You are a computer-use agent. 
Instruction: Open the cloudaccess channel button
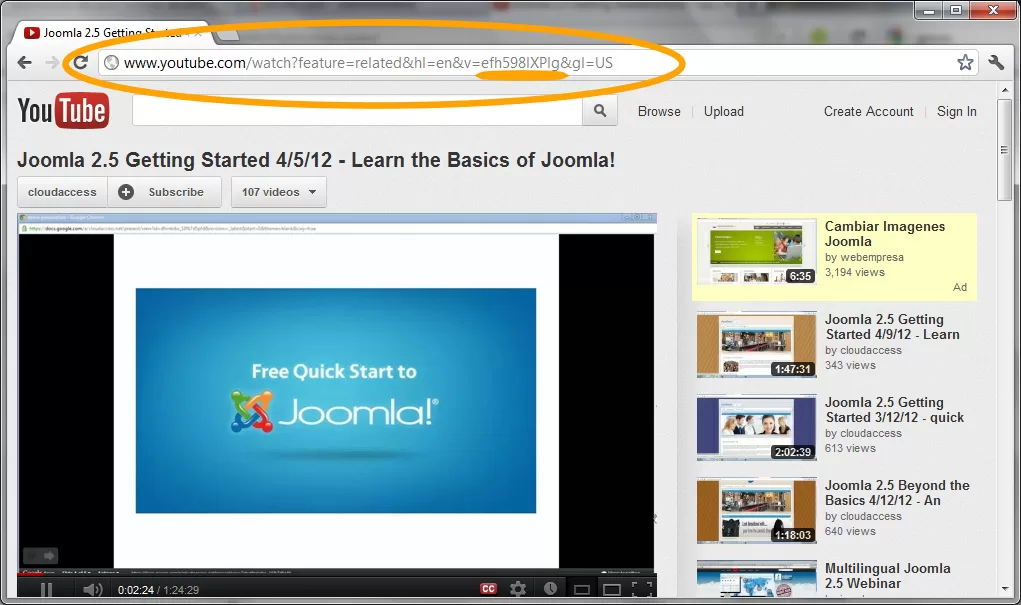(x=63, y=192)
